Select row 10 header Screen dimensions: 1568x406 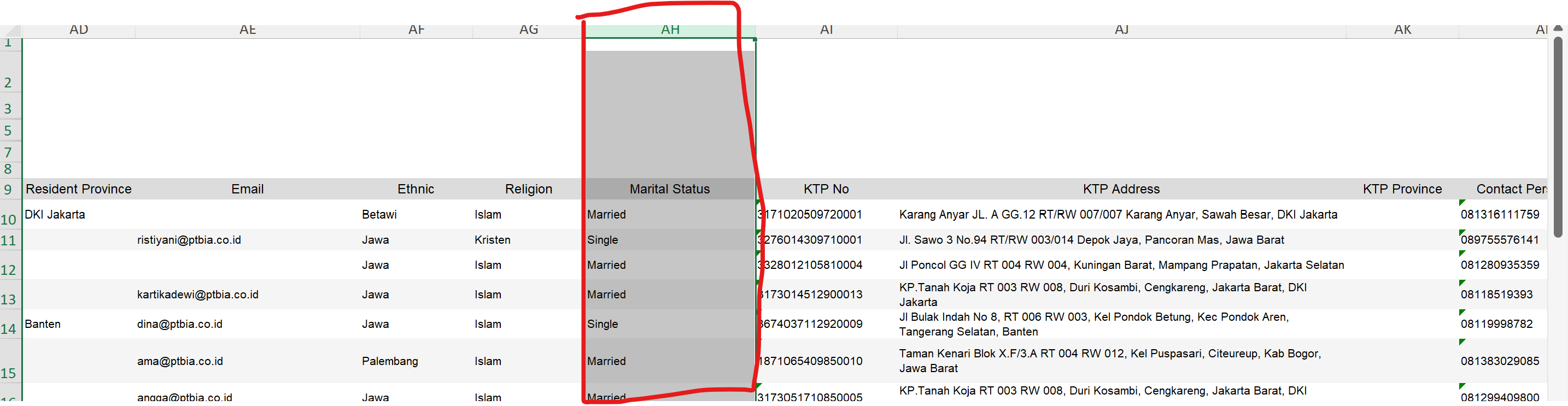click(10, 215)
